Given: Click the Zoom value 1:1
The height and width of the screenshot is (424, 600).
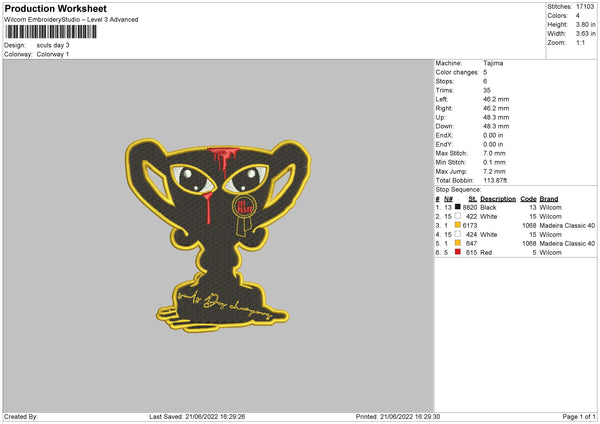Looking at the screenshot, I should [x=580, y=43].
